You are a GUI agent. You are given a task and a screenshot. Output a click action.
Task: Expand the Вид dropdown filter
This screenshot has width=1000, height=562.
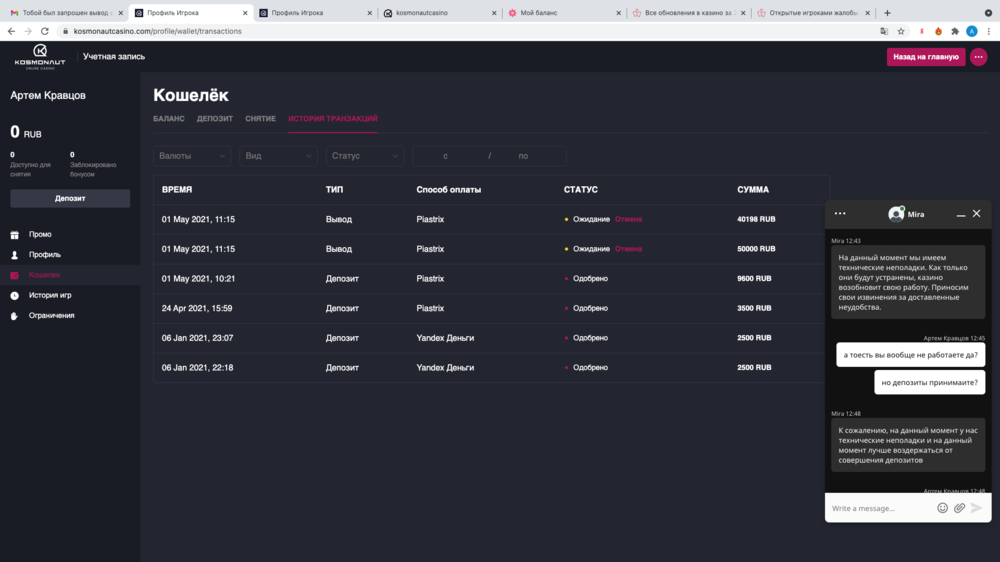278,156
